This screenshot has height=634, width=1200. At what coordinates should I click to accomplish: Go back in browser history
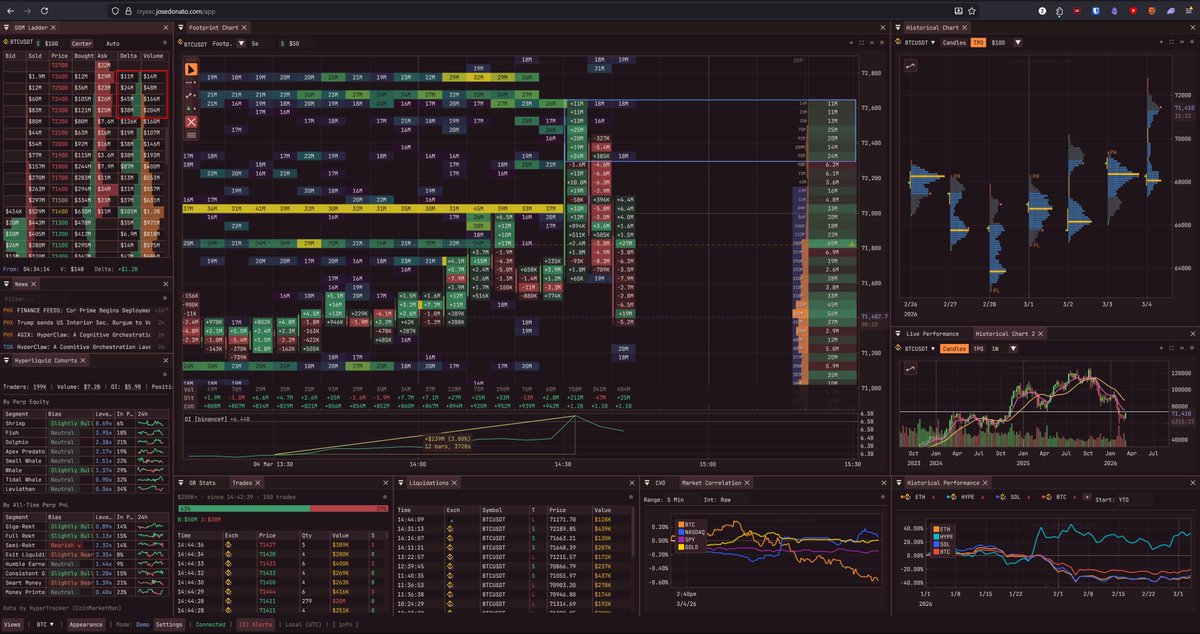pos(13,9)
